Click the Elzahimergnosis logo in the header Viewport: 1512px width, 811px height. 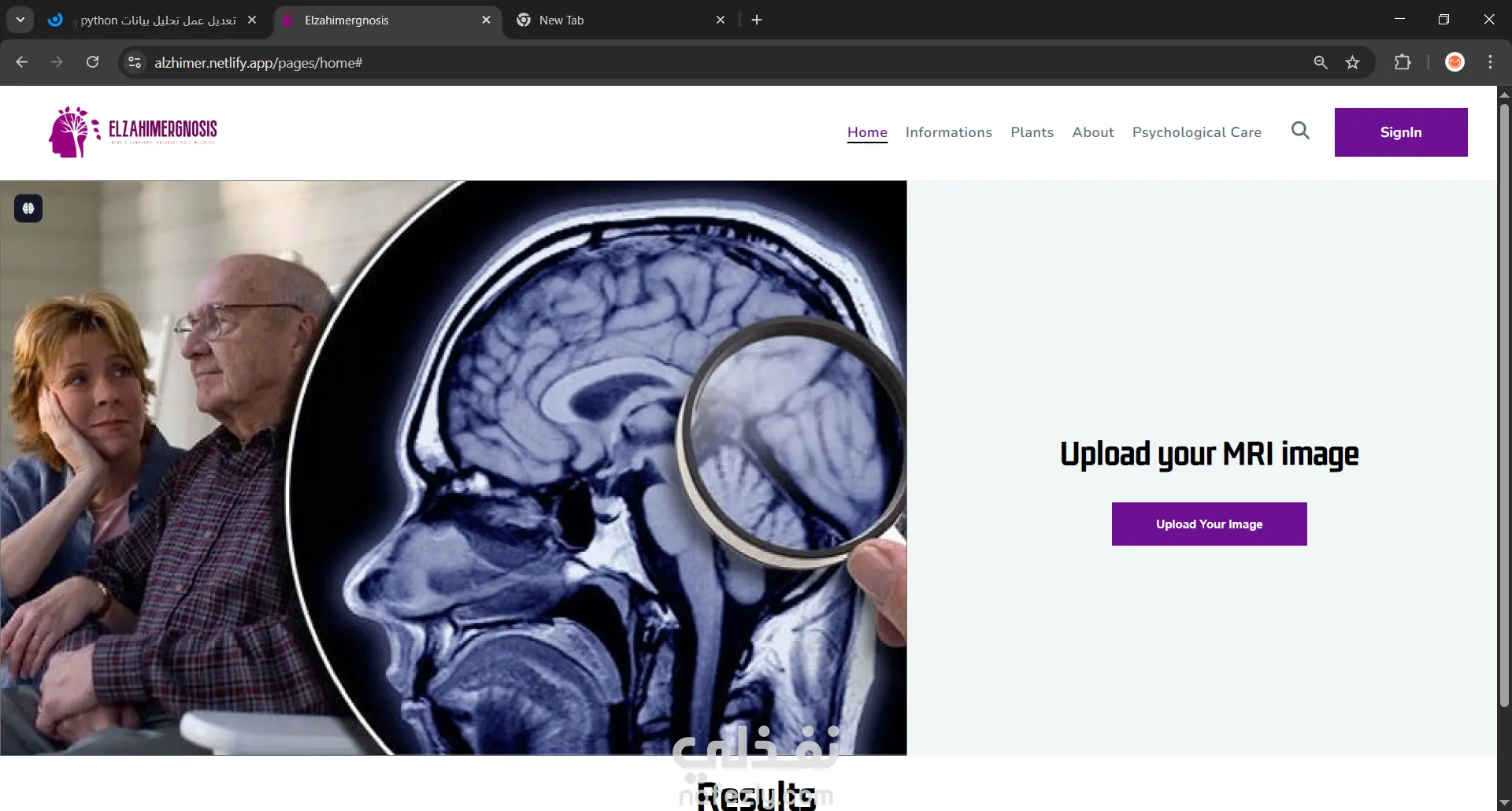(133, 131)
